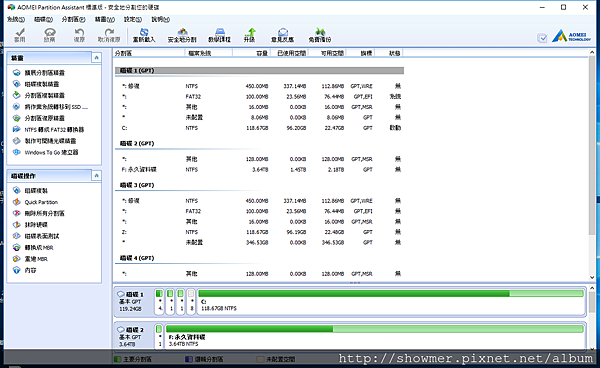Screen dimensions: 600x368
Task: Open the Windows To Go creator
Action: point(46,152)
